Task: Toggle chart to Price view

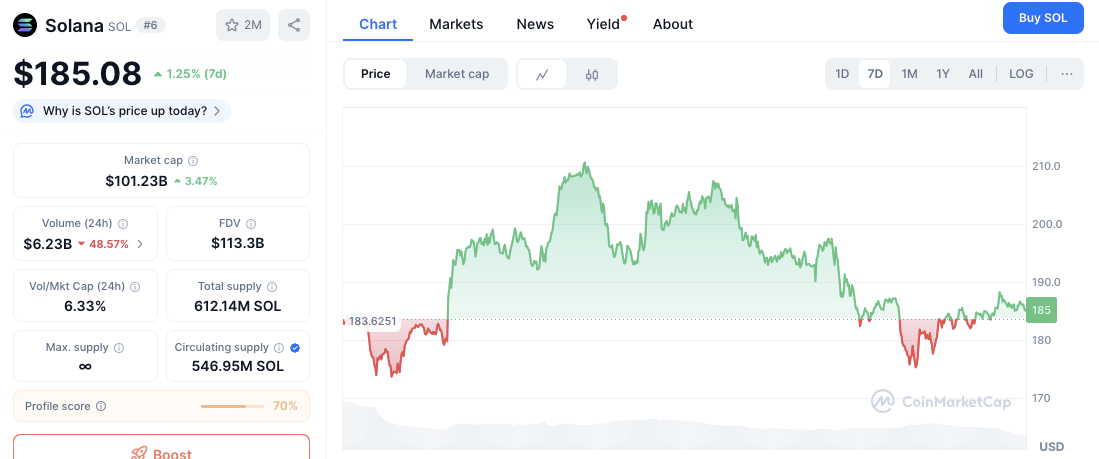Action: [375, 74]
